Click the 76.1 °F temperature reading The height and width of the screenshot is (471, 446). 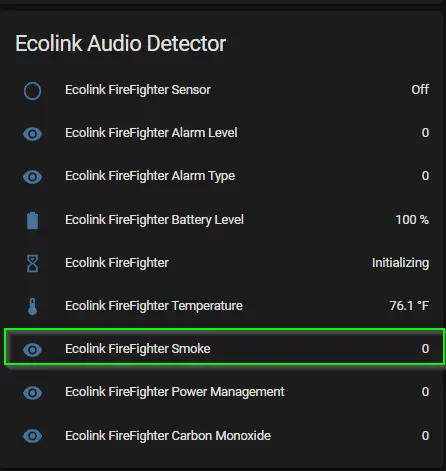coord(409,306)
